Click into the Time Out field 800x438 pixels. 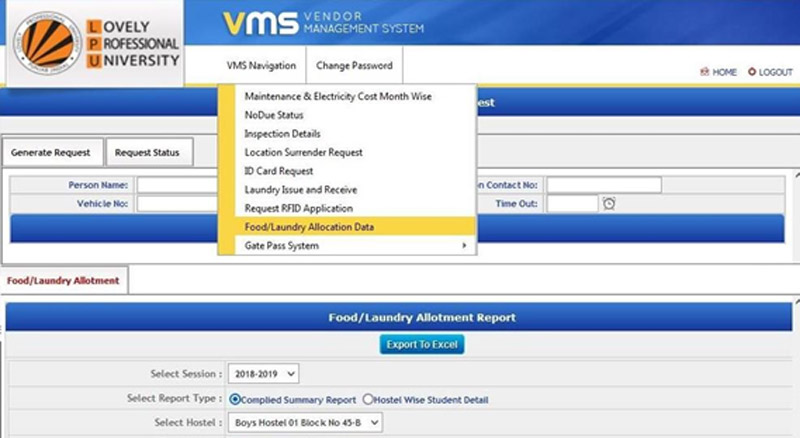(x=572, y=204)
